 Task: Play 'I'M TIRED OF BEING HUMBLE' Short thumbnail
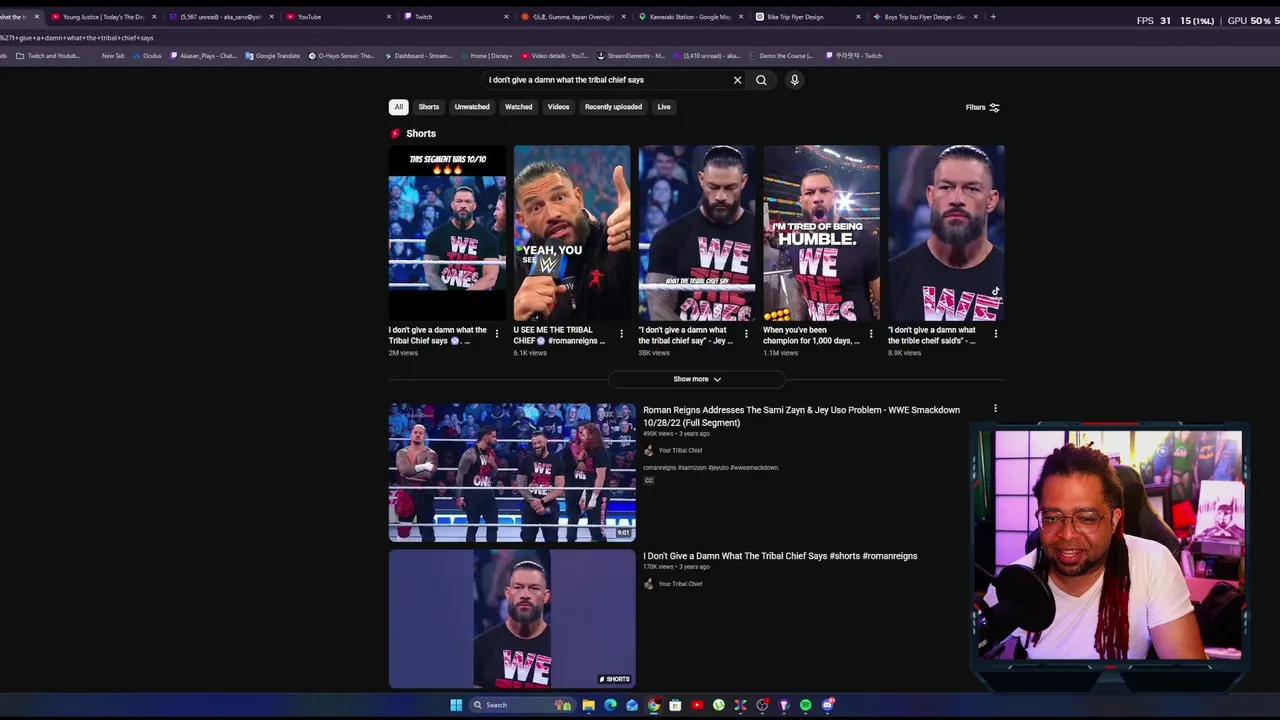tap(822, 233)
